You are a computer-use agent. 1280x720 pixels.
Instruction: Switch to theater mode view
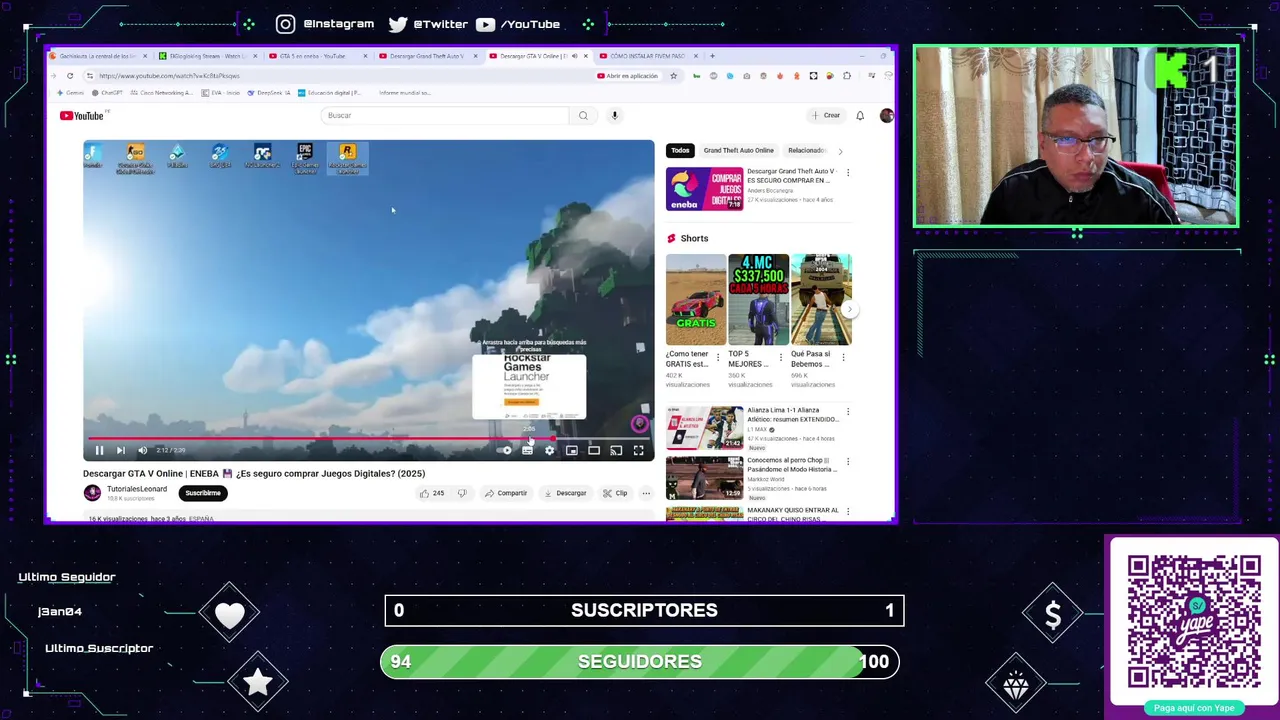tap(594, 451)
